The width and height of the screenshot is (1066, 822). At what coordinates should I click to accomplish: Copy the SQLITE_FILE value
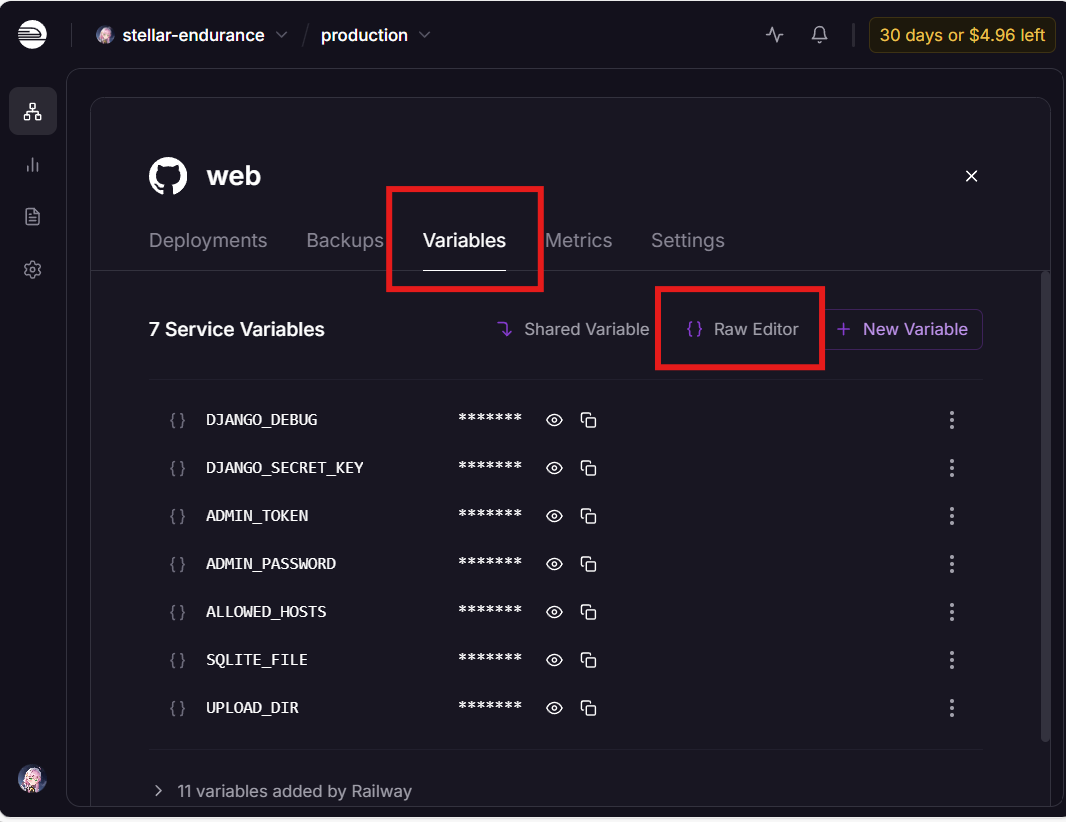point(588,660)
